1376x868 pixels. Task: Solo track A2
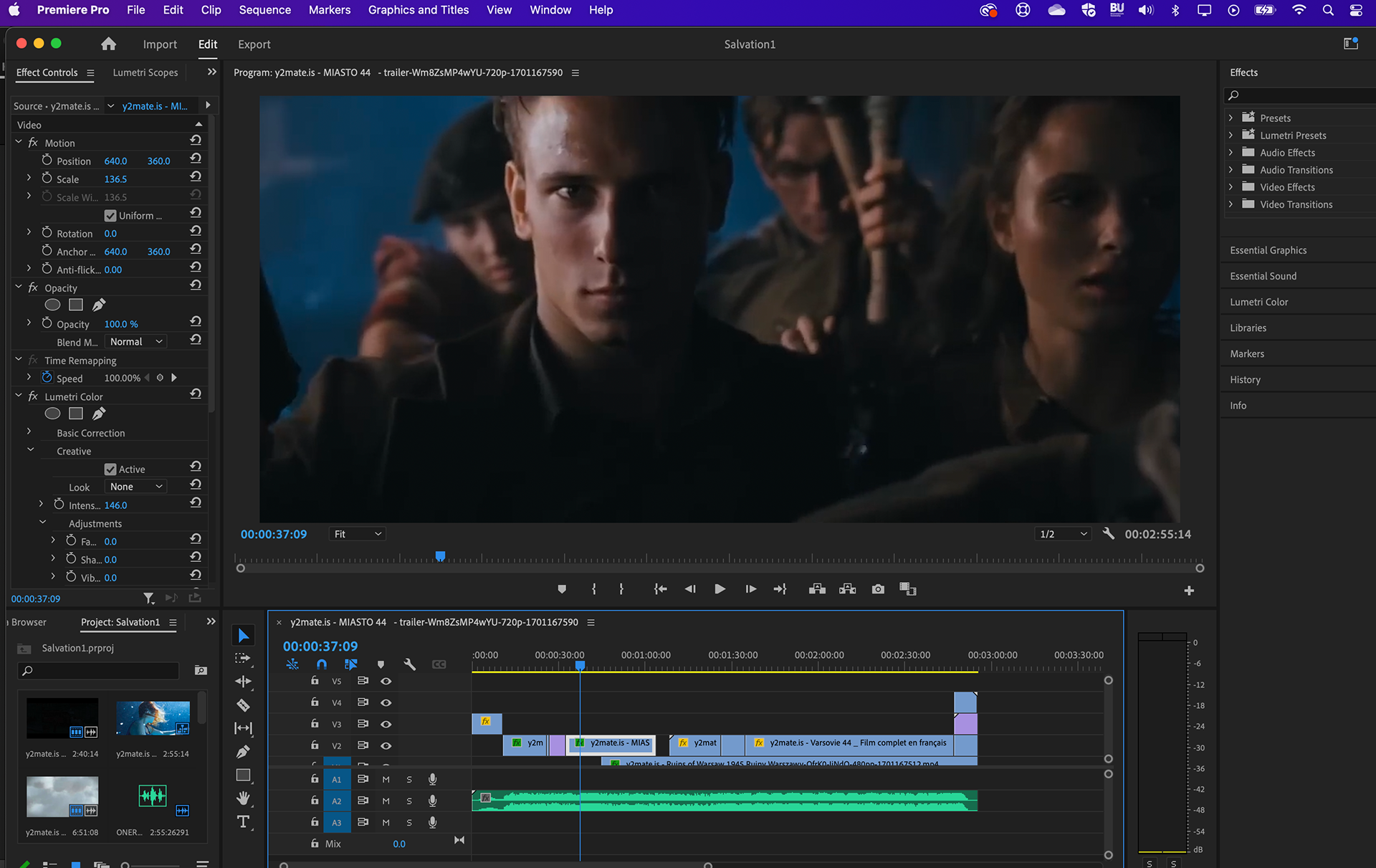(x=409, y=801)
